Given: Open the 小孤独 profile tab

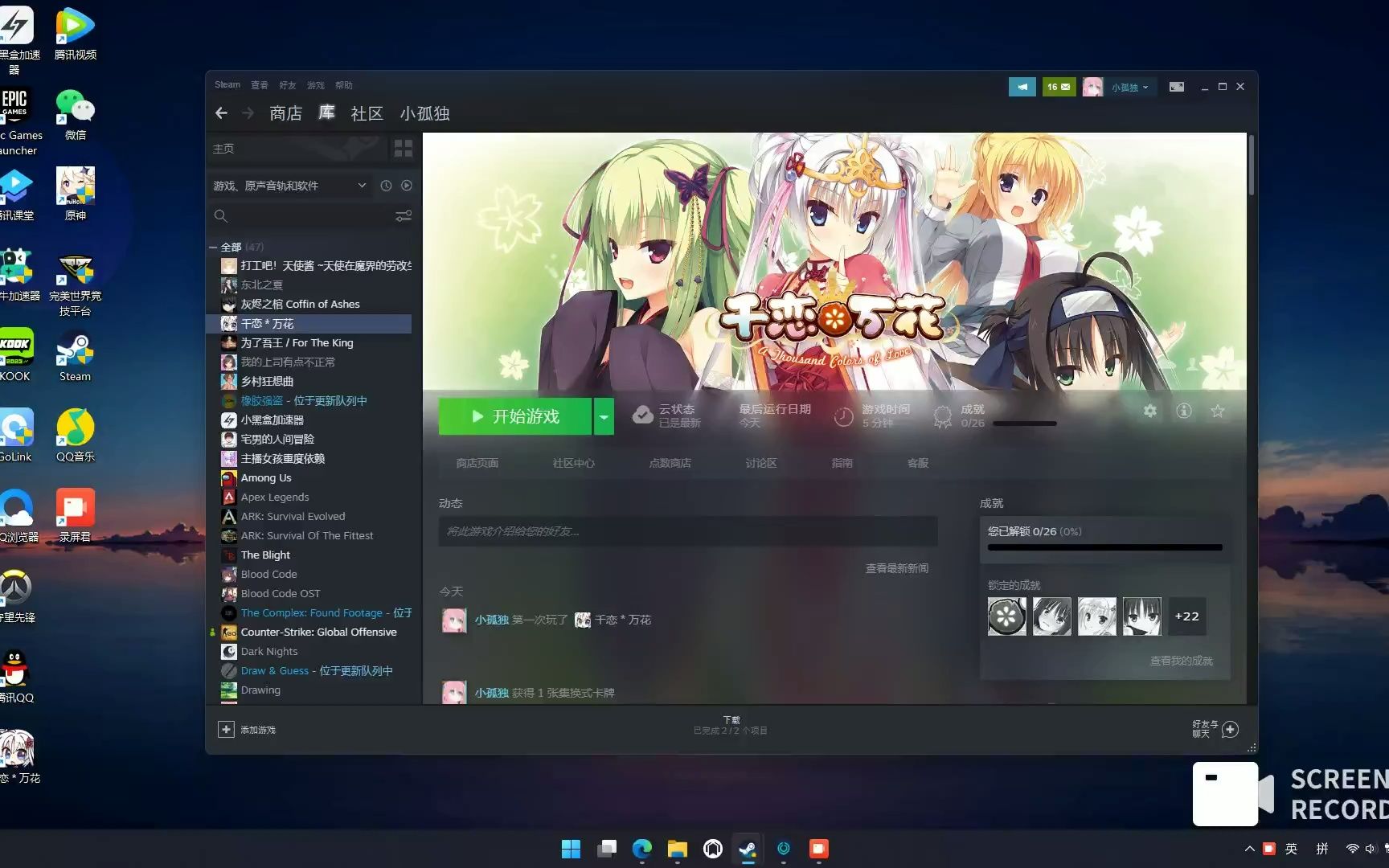Looking at the screenshot, I should (424, 113).
